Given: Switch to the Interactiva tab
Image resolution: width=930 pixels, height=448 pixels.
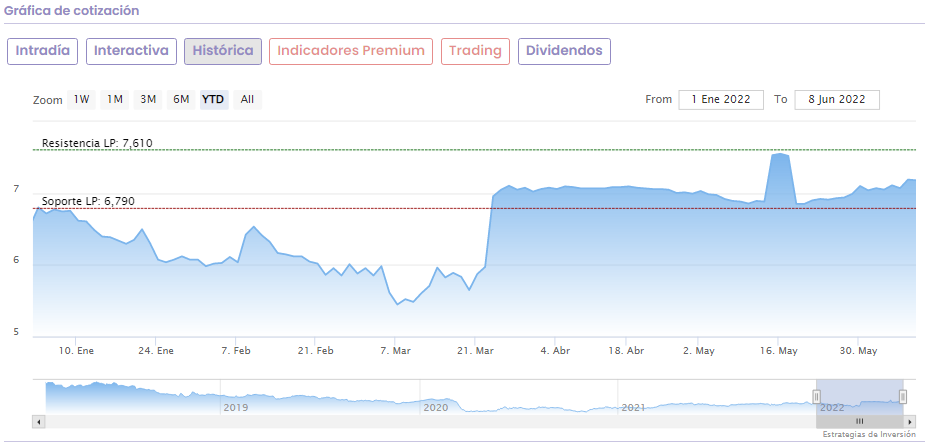Looking at the screenshot, I should (132, 51).
